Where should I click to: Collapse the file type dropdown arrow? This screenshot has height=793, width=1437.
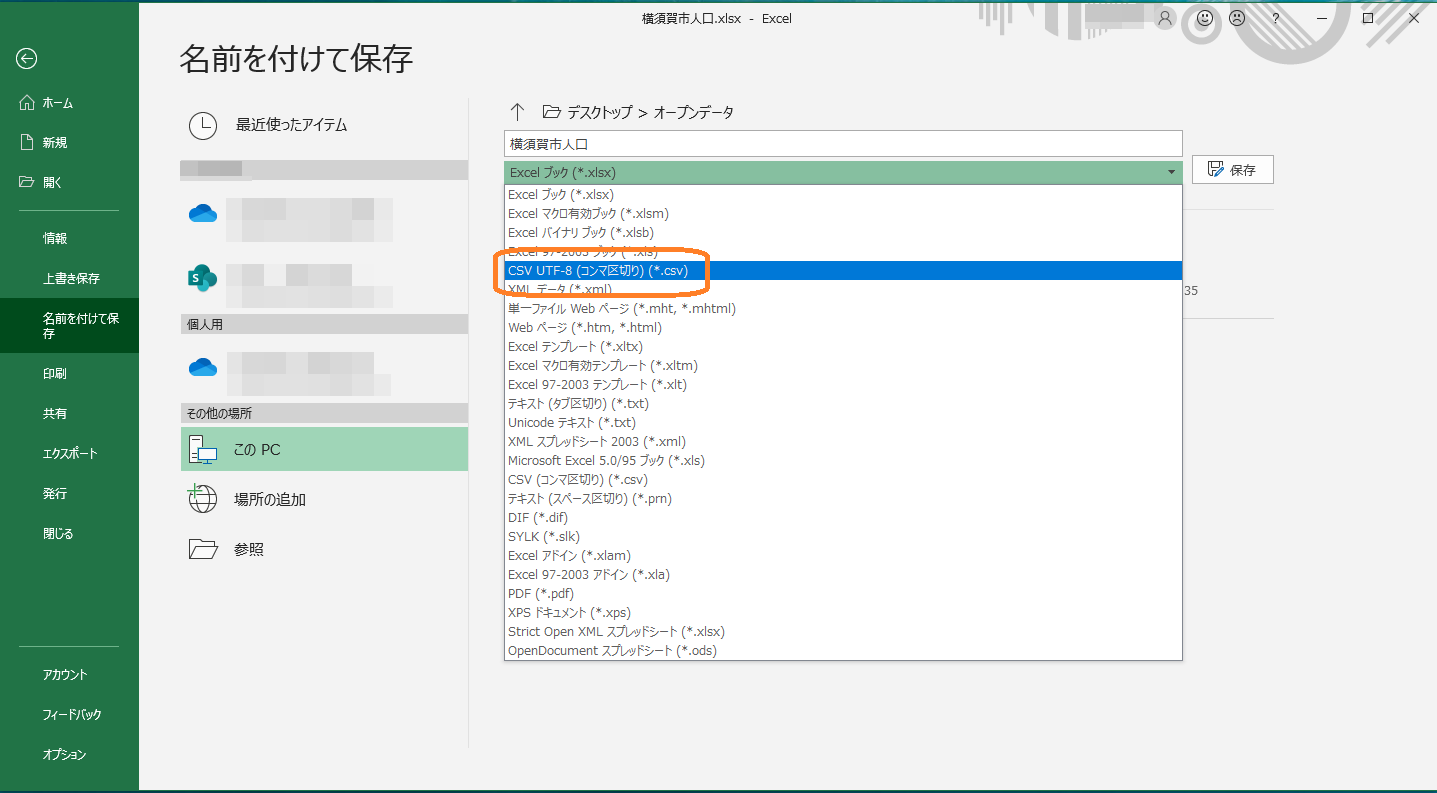point(1171,172)
